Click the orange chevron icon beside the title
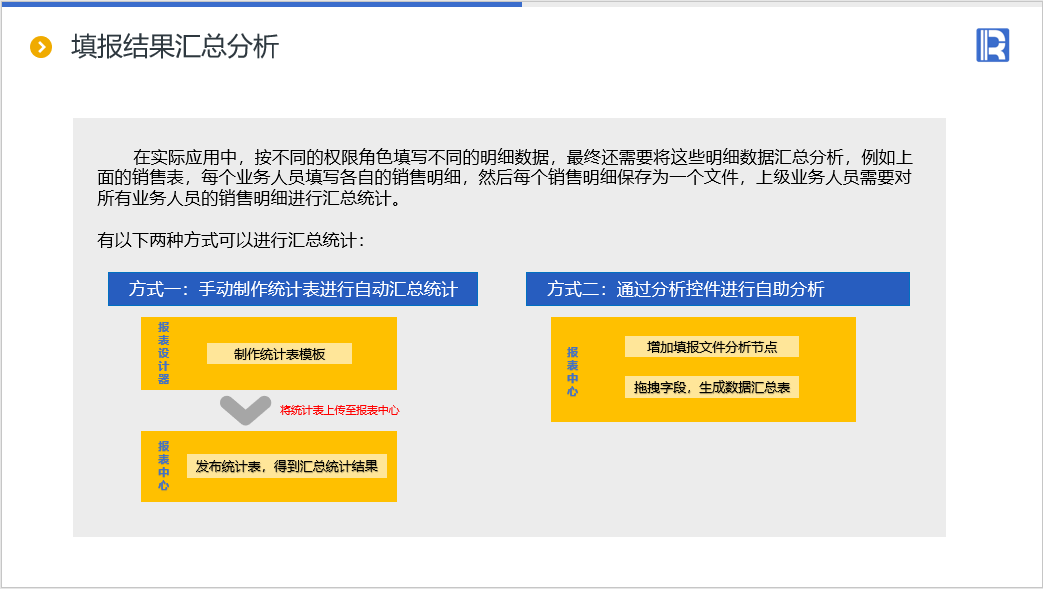The image size is (1043, 589). pyautogui.click(x=41, y=47)
